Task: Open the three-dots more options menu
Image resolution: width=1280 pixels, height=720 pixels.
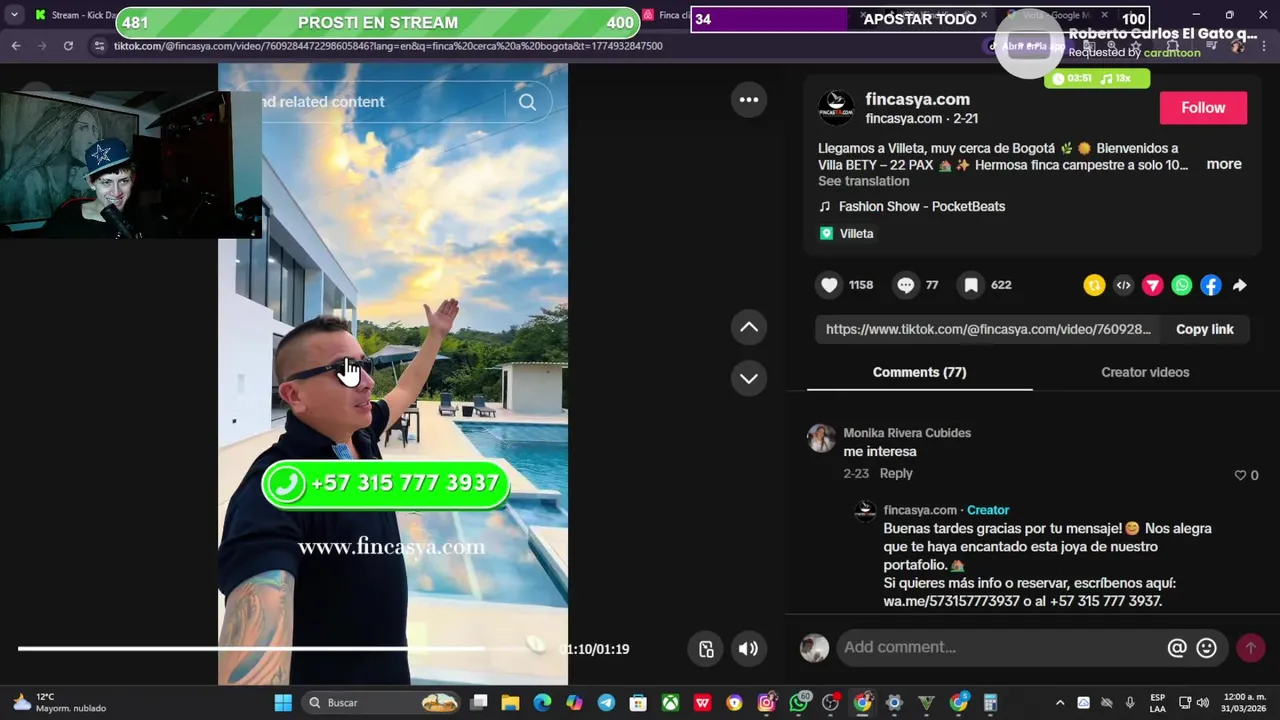Action: [748, 100]
